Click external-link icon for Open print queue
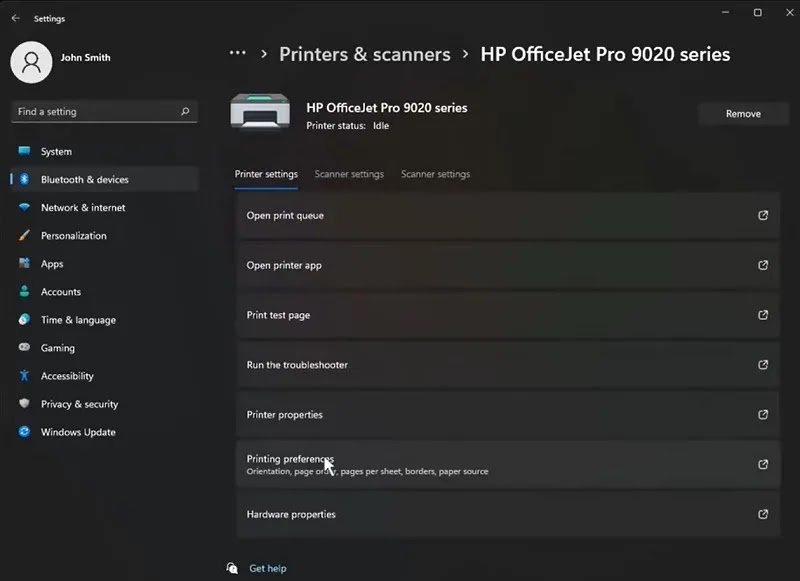The width and height of the screenshot is (800, 581). [763, 215]
